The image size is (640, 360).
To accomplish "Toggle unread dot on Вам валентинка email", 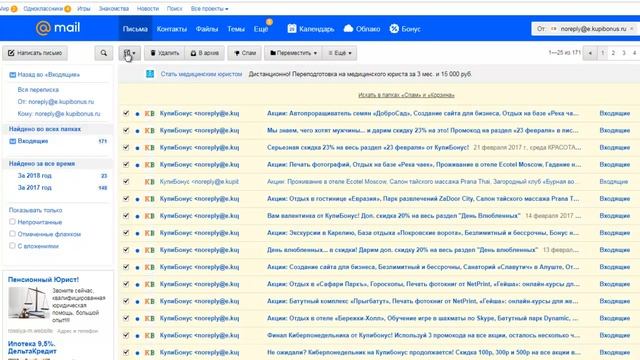I will click(138, 216).
